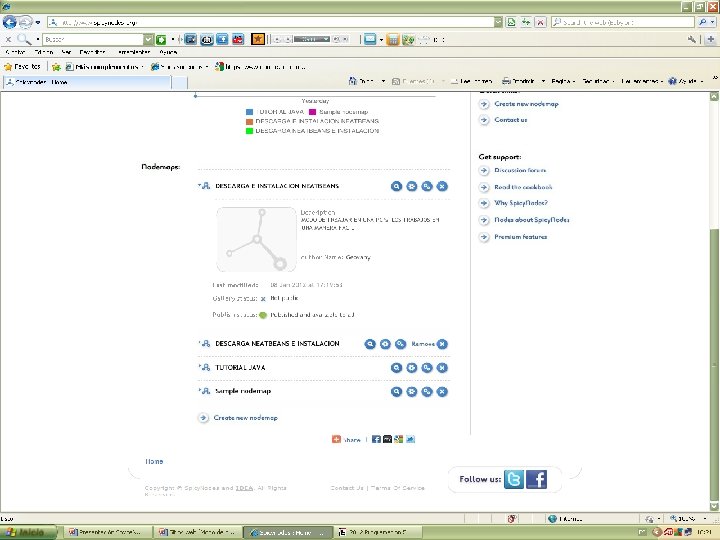Click the orange star toolbar icon

pyautogui.click(x=258, y=39)
